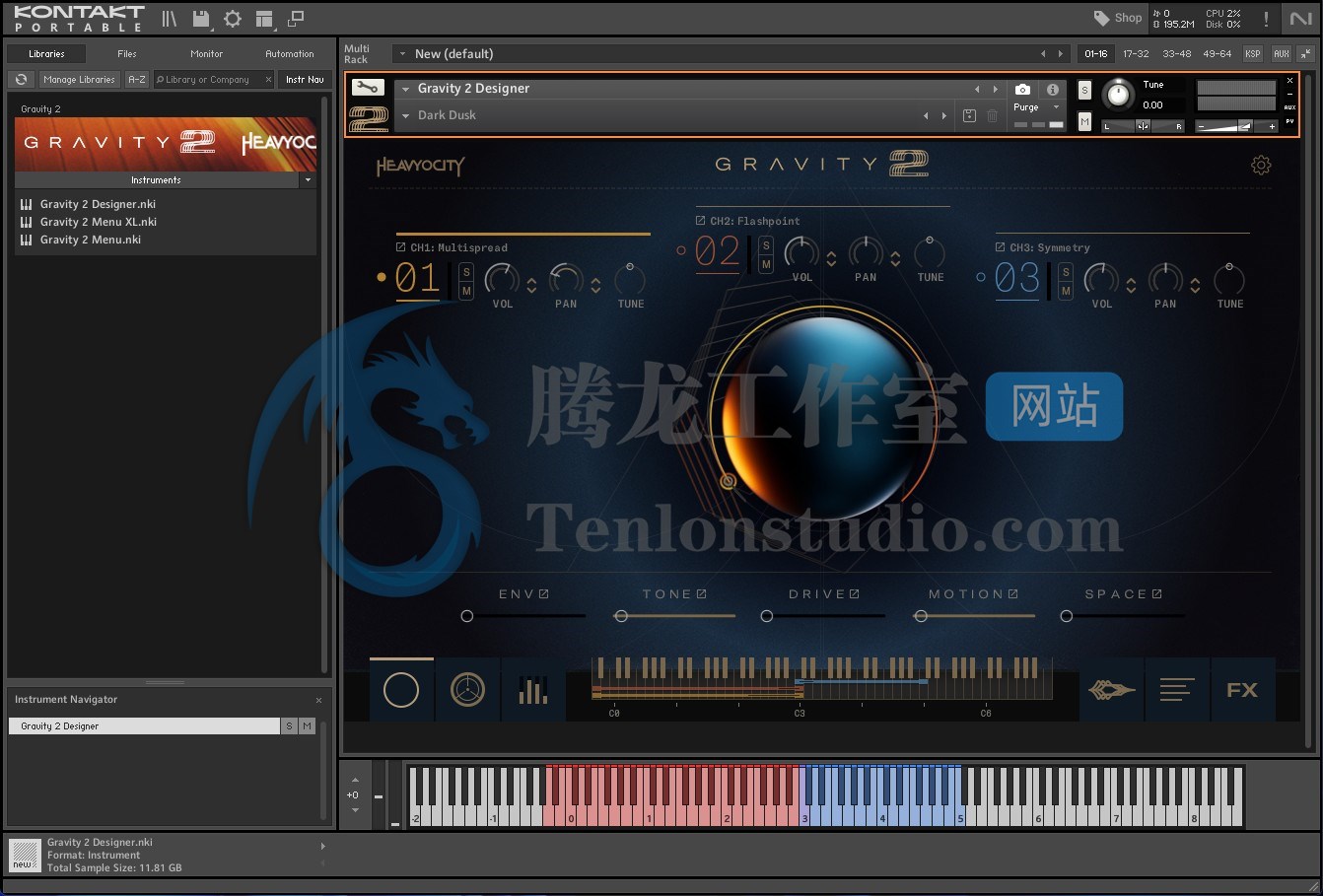Viewport: 1323px width, 896px height.
Task: Collapse all instrument headers icon
Action: pos(1306,53)
